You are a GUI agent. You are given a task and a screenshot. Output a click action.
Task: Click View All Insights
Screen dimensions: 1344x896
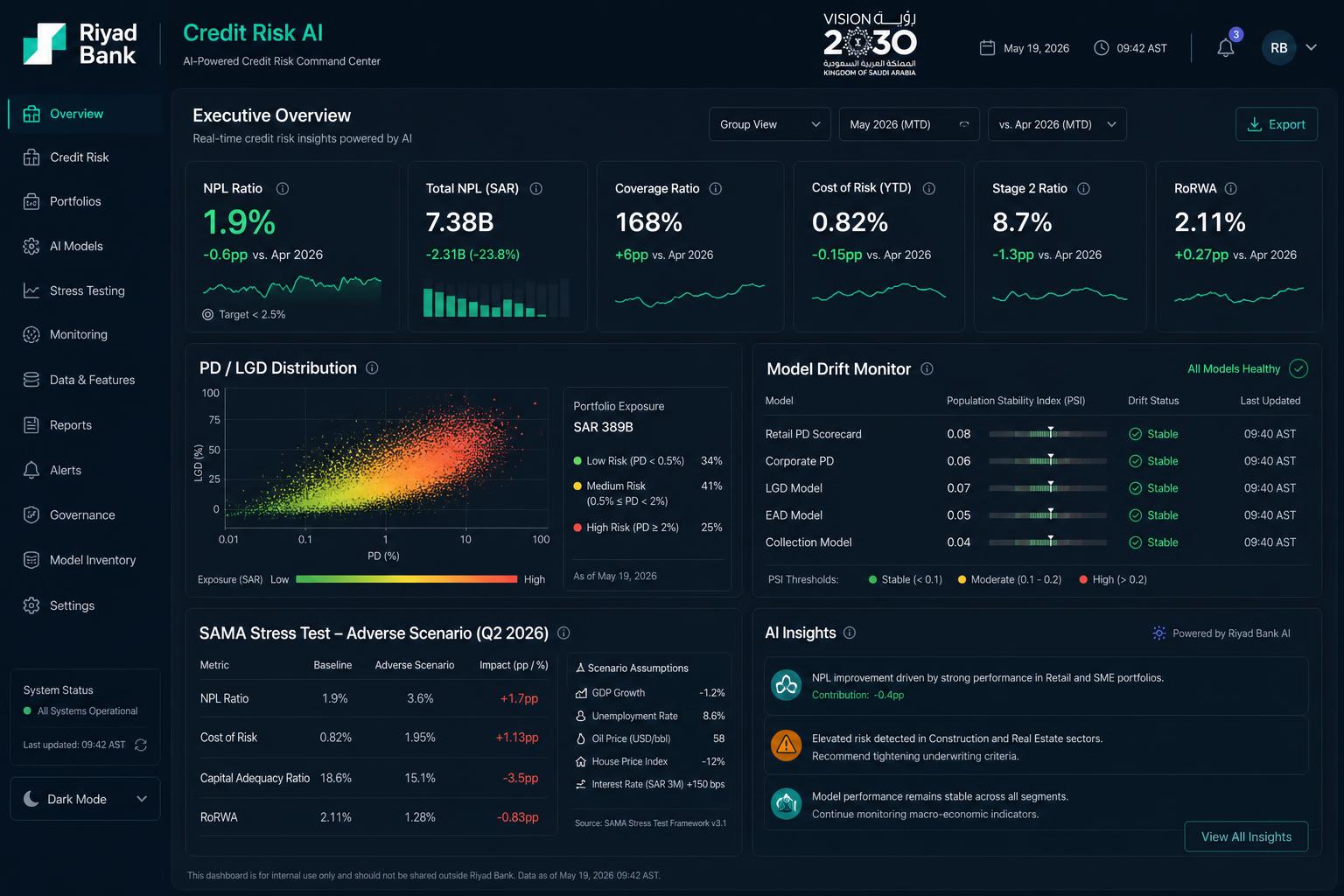point(1246,836)
